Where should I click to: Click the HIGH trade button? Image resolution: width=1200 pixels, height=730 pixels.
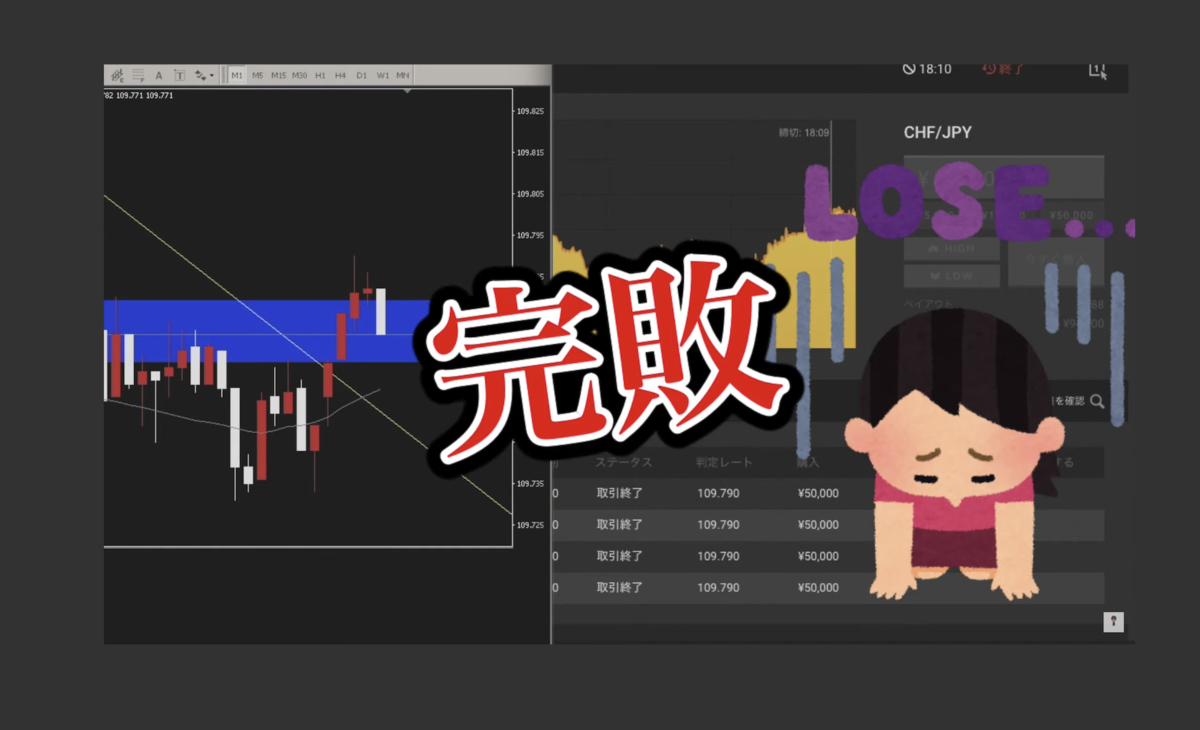951,249
